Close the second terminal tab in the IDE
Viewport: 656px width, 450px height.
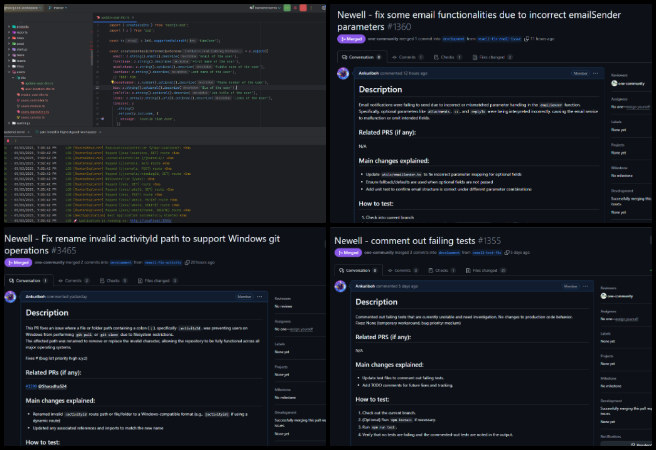coord(100,132)
